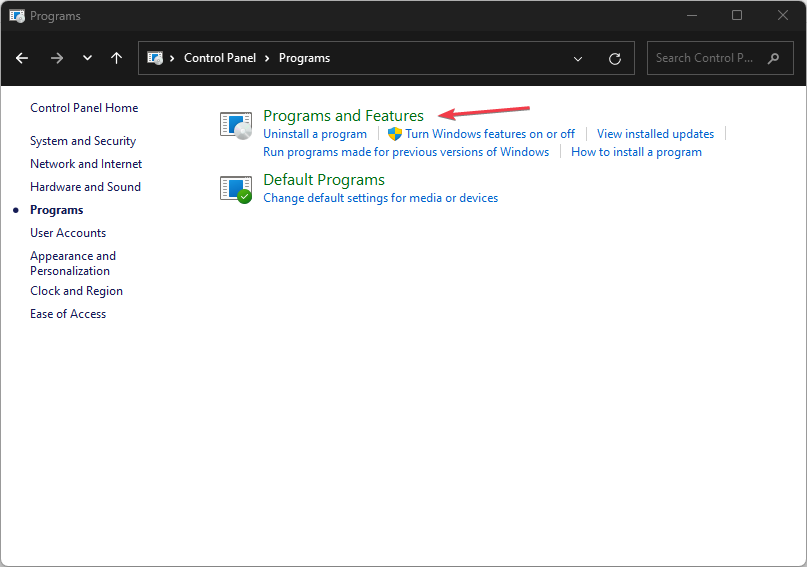Click the Default Programs icon
This screenshot has width=807, height=567.
pos(236,189)
